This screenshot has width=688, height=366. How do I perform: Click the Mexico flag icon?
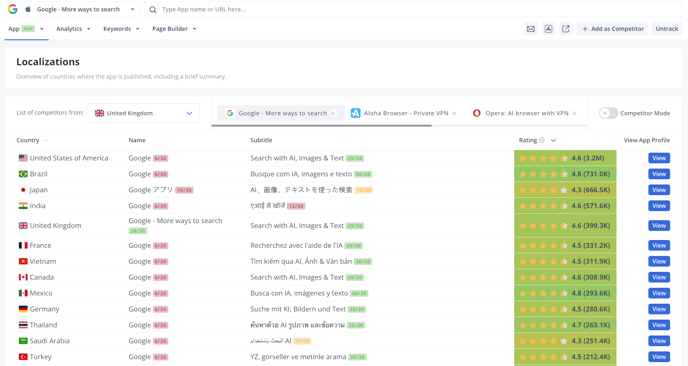click(x=23, y=293)
